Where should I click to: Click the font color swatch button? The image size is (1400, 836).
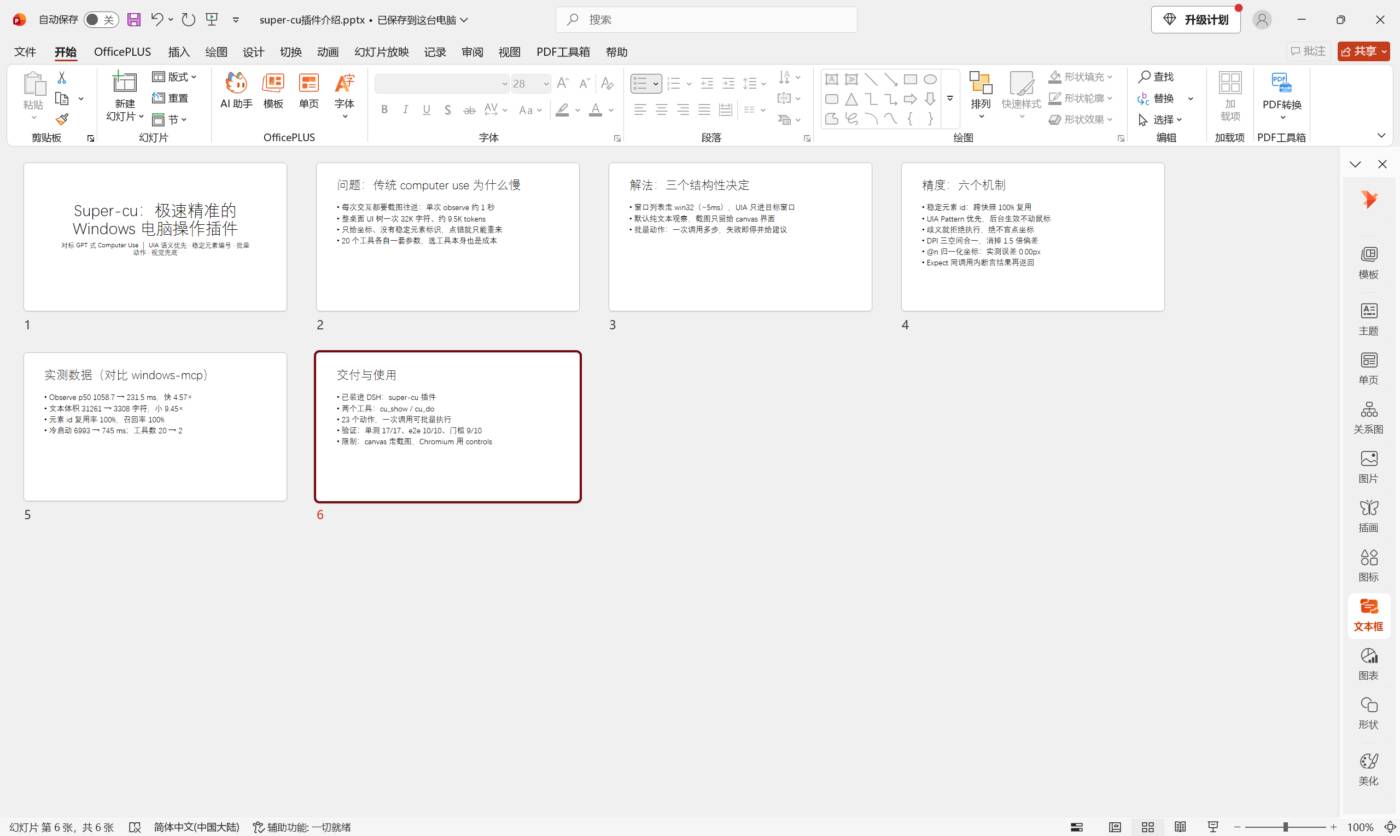point(596,110)
